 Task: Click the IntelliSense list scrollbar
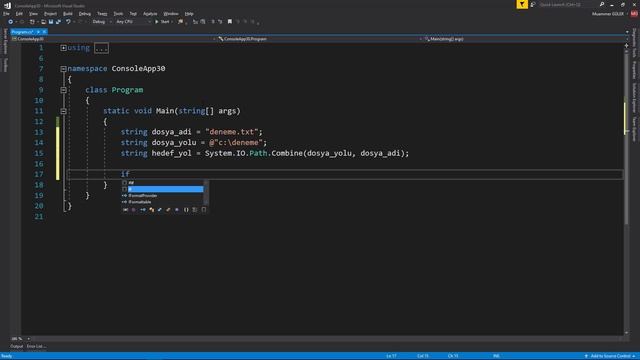pos(206,192)
